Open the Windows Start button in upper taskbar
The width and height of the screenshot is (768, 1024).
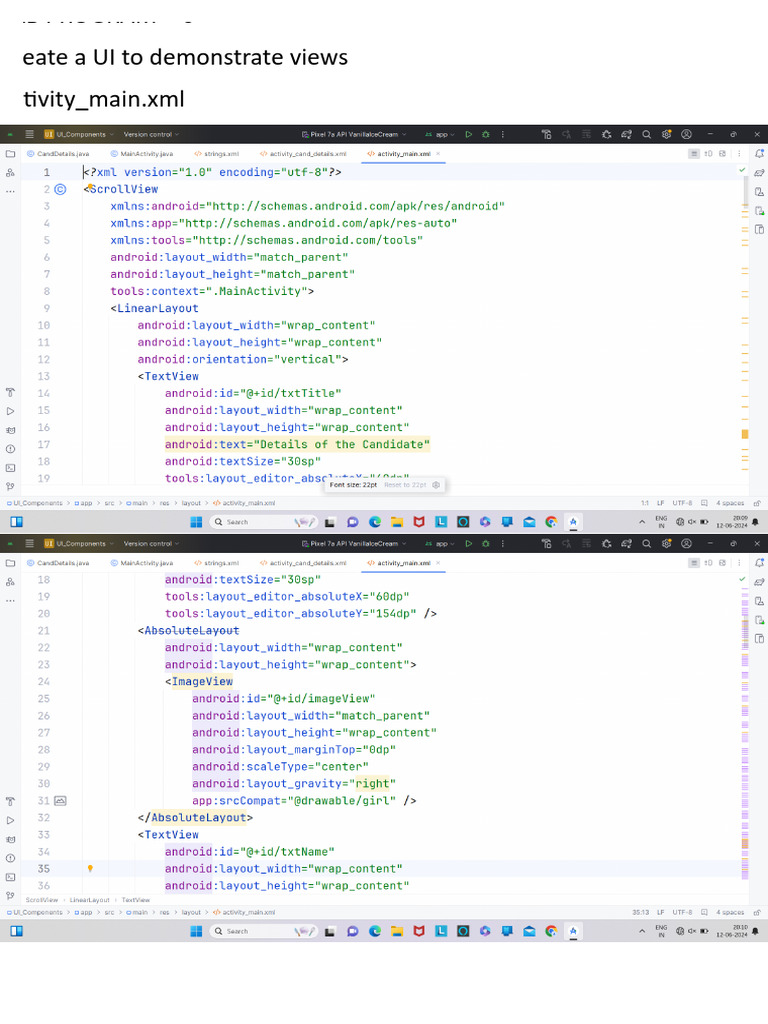pos(196,522)
